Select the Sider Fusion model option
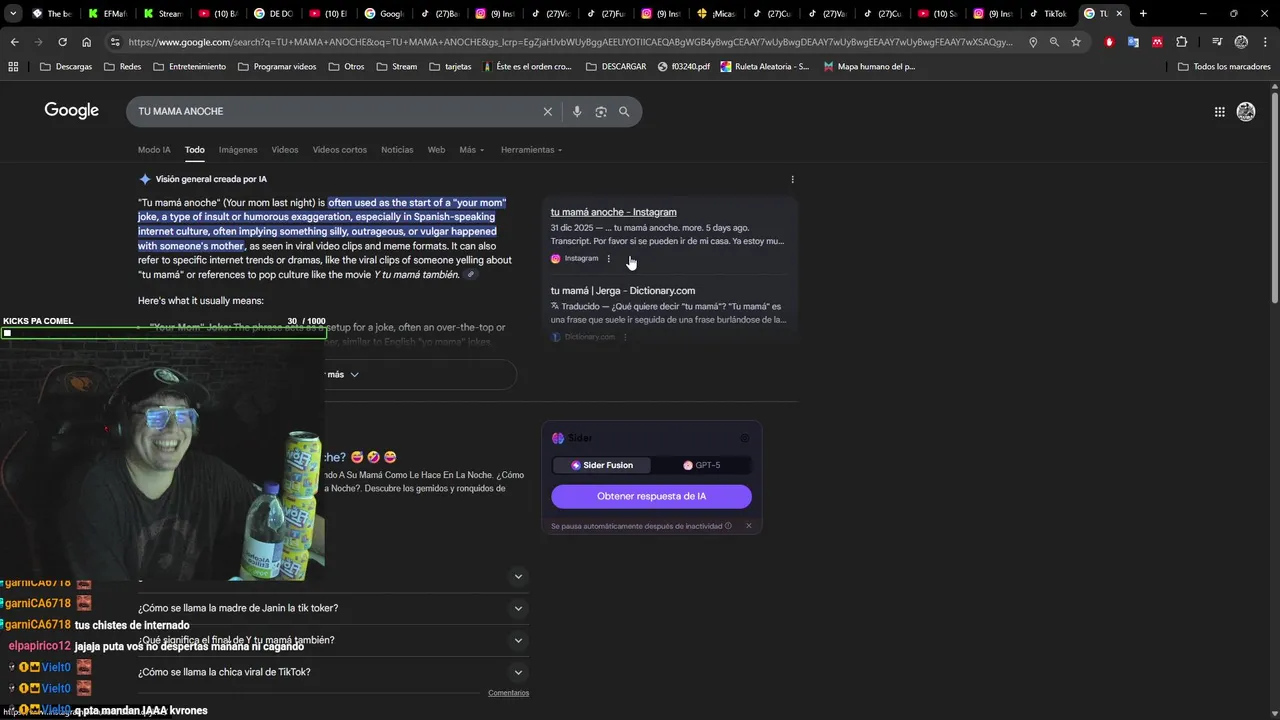The height and width of the screenshot is (720, 1280). (602, 465)
